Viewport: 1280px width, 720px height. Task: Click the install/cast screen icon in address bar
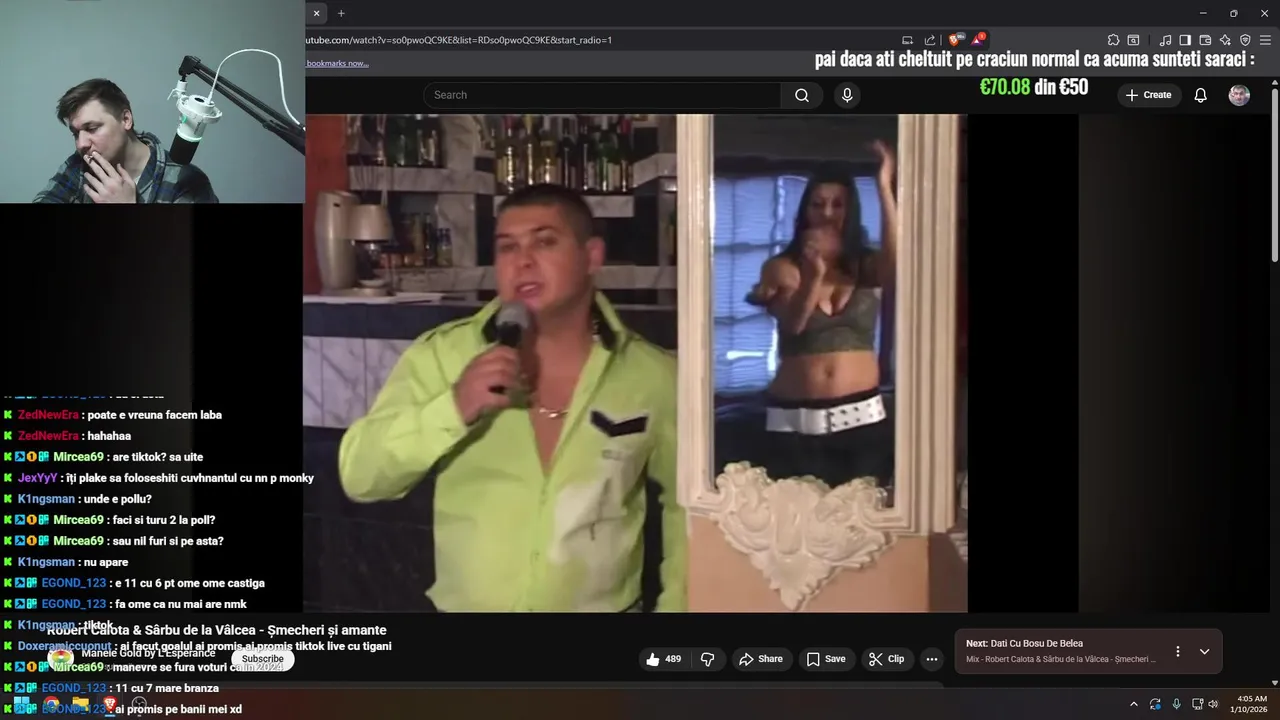(x=907, y=40)
